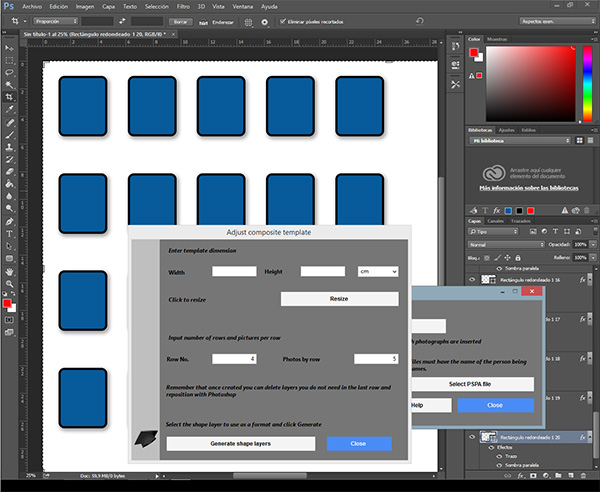Click Borrar button in options bar
Viewport: 600px width, 492px height.
pos(181,22)
